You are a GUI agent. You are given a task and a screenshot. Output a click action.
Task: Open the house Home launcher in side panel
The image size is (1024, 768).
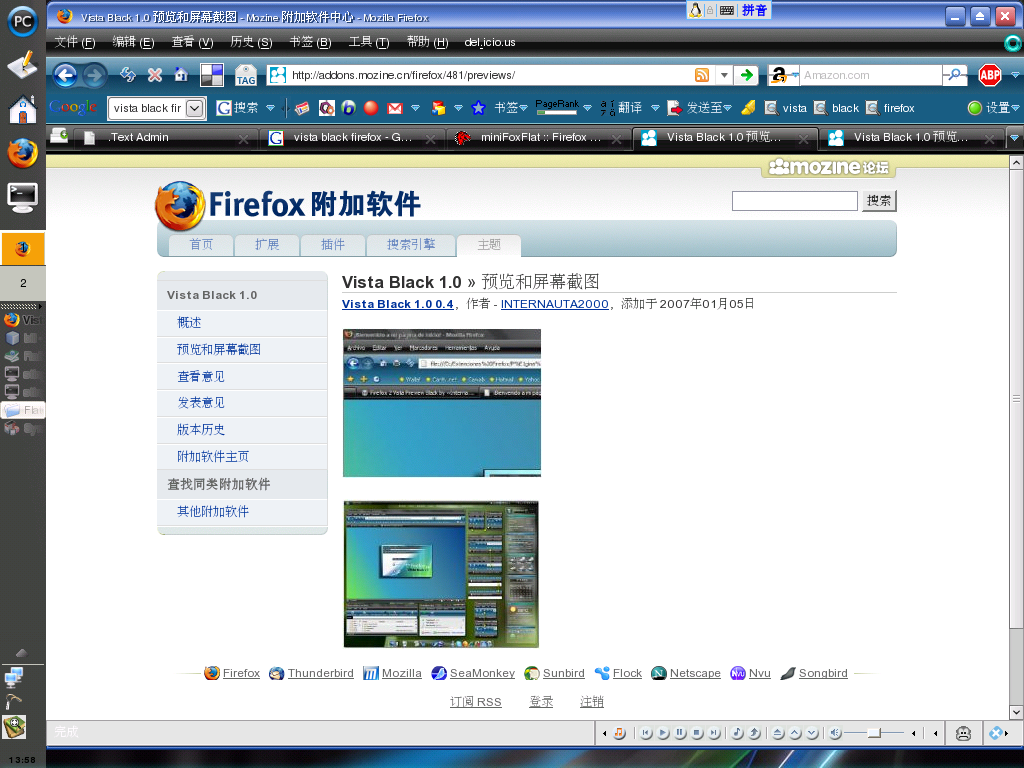22,108
